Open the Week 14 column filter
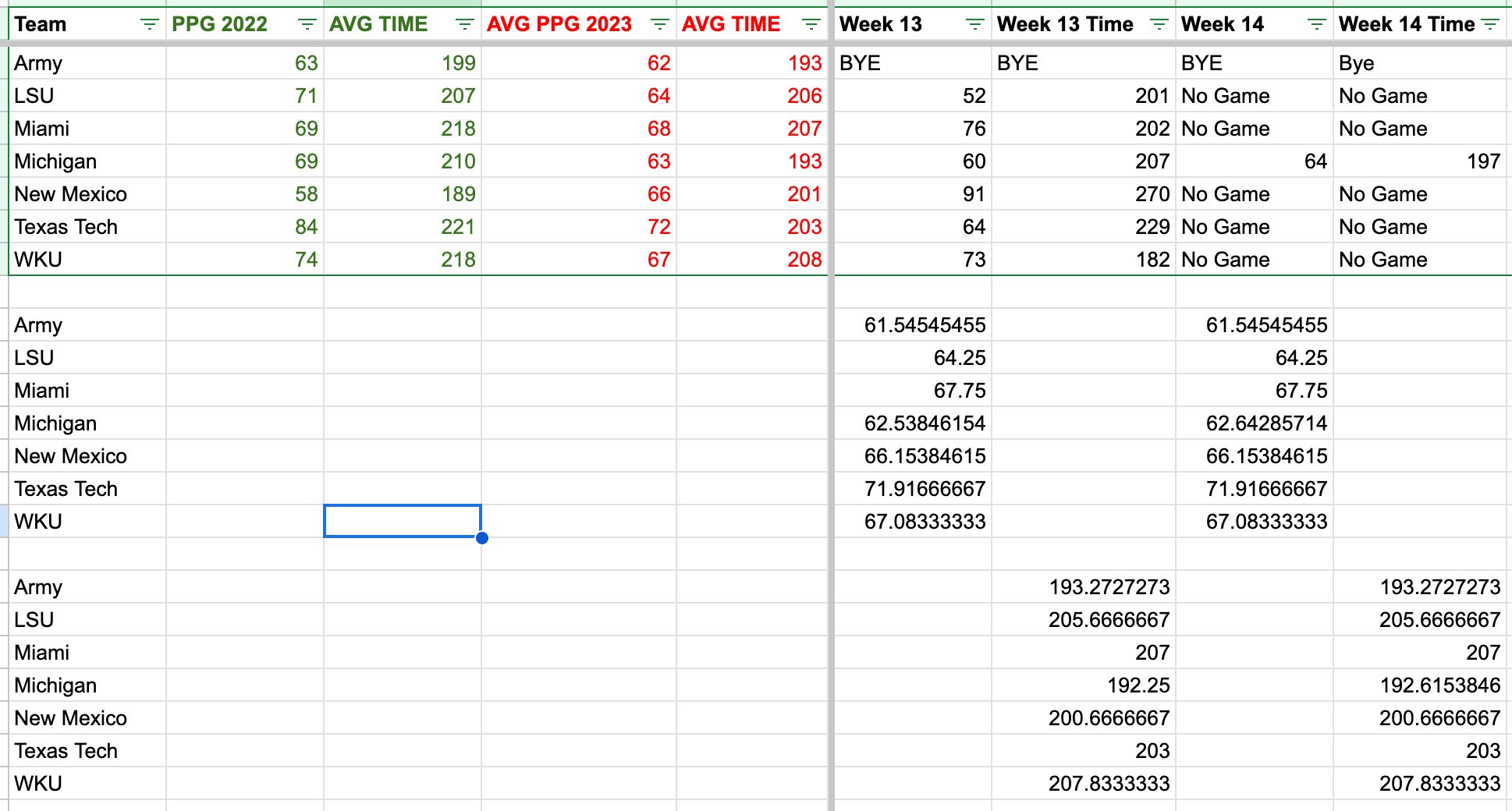The height and width of the screenshot is (811, 1512). (1317, 25)
